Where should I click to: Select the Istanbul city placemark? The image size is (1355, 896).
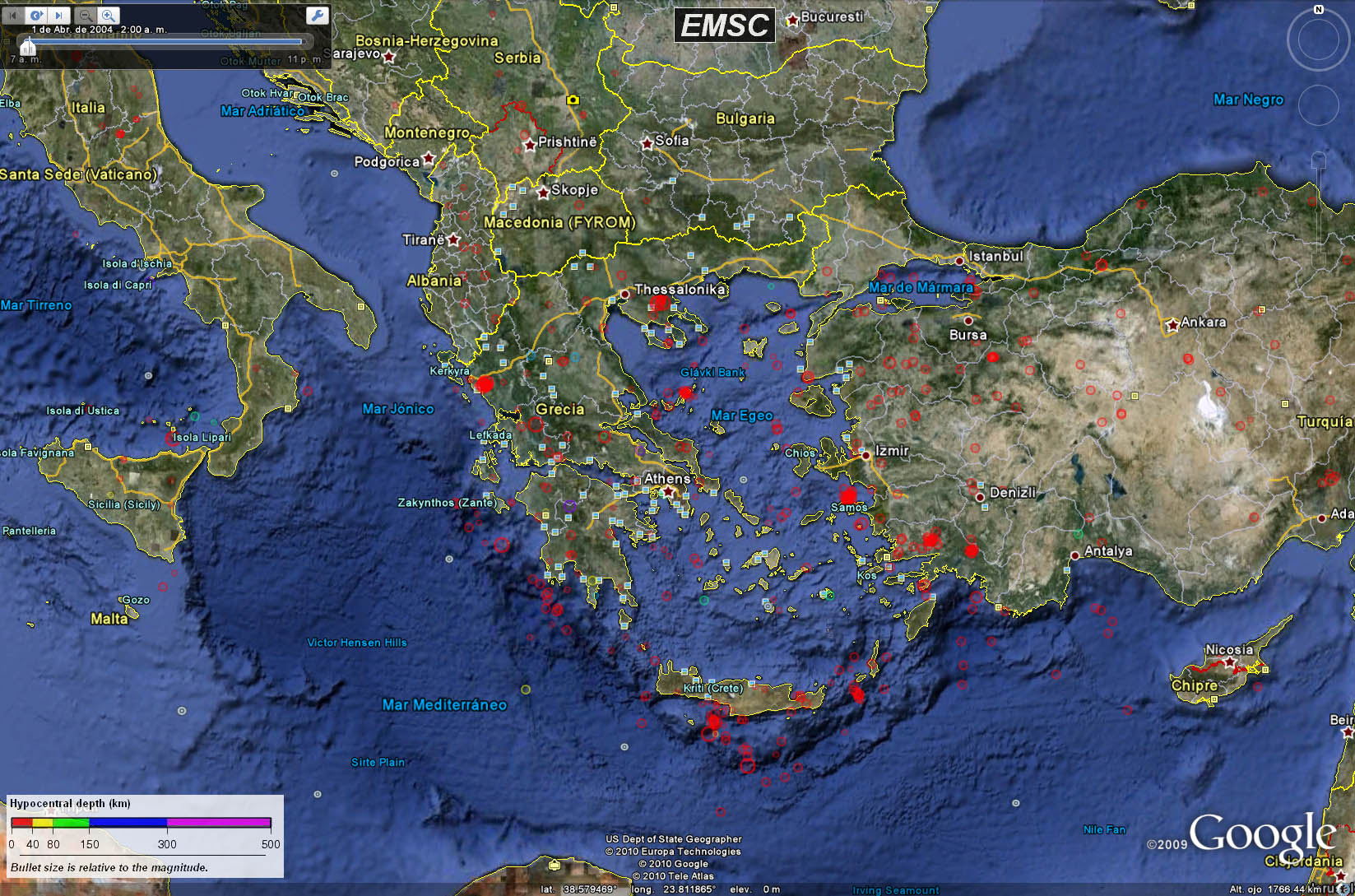[959, 260]
